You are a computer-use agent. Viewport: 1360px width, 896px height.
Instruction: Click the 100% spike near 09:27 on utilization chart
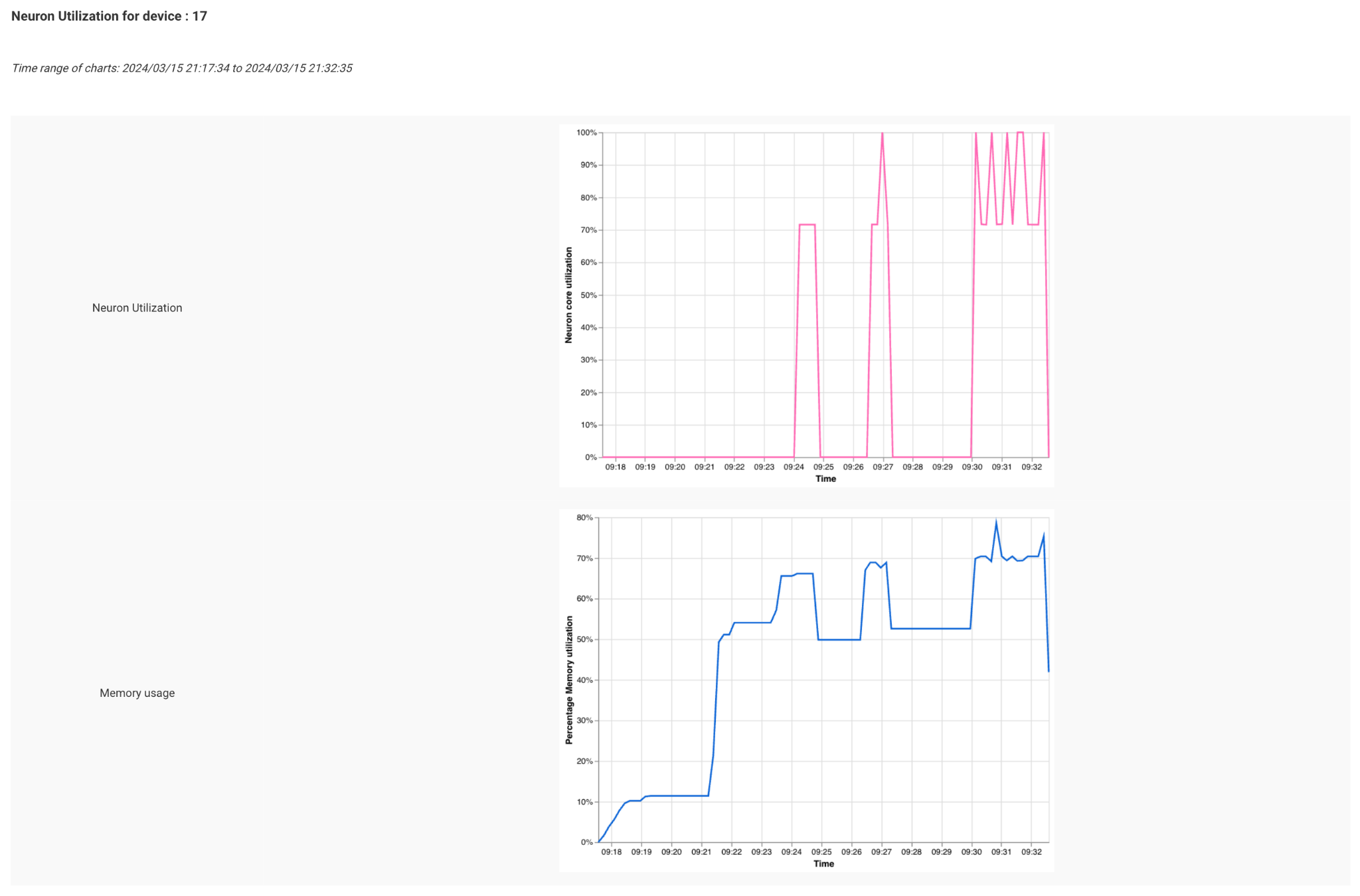[x=883, y=133]
